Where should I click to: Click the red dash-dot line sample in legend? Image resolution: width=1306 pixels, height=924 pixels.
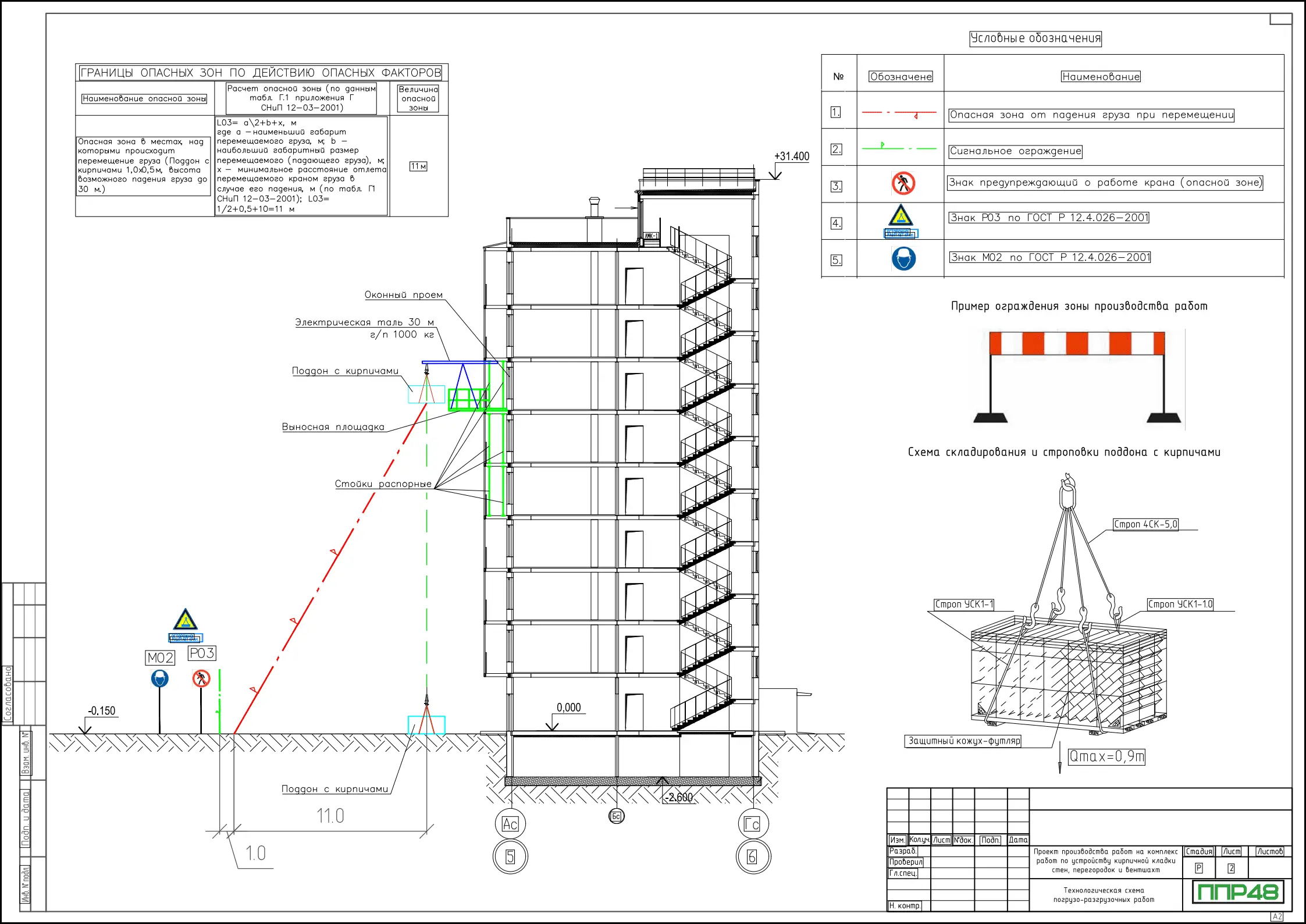point(899,112)
